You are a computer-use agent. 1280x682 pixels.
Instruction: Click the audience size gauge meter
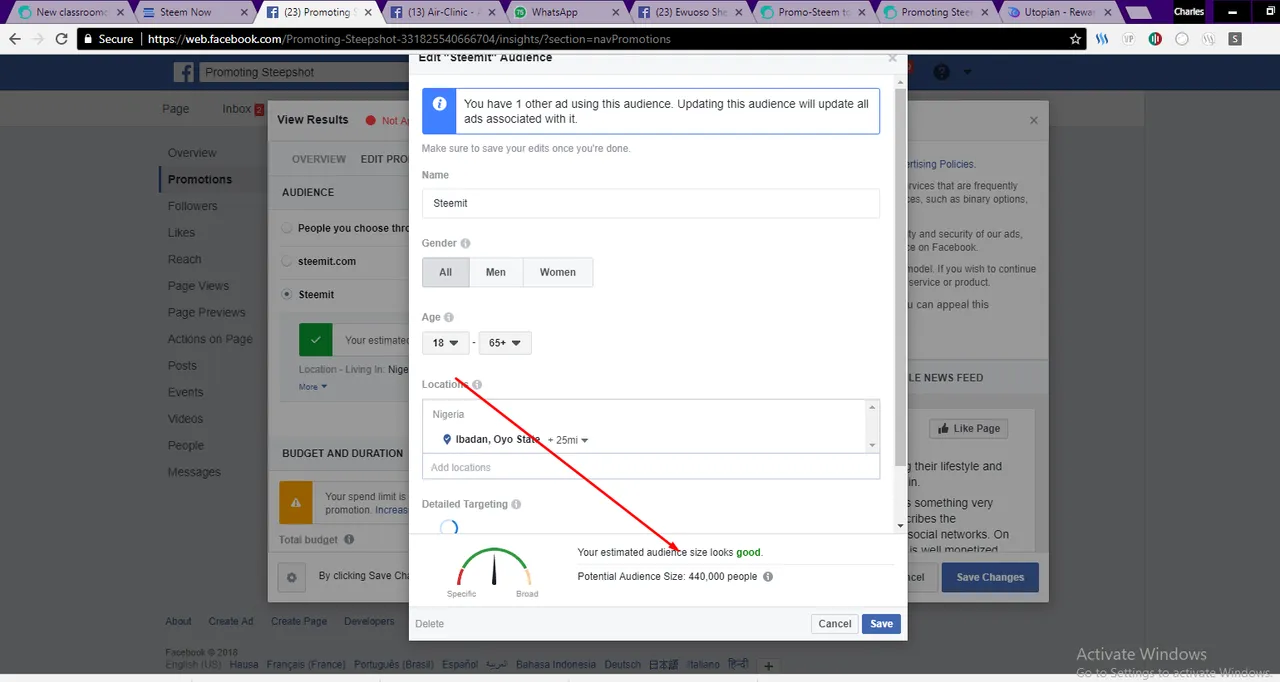[x=493, y=568]
